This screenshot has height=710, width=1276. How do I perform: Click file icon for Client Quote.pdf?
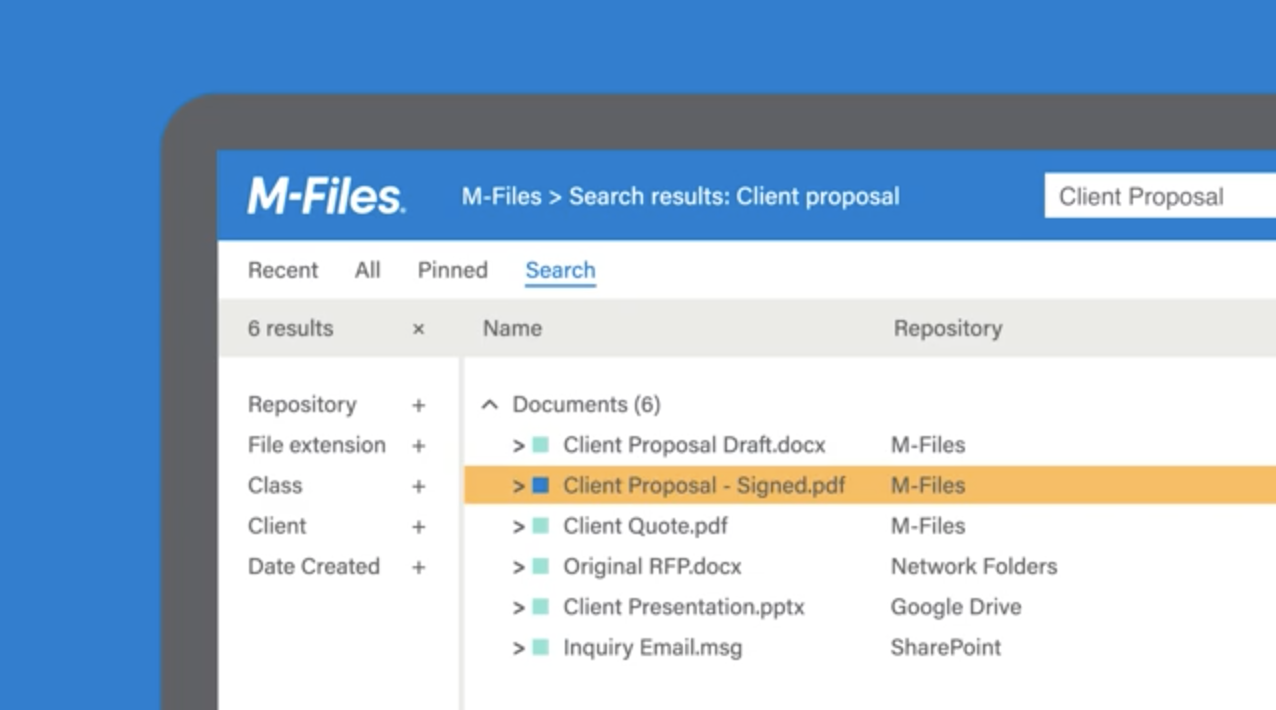541,526
